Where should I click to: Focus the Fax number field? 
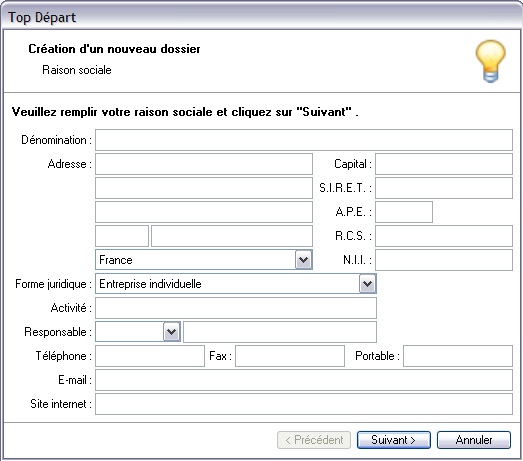click(x=290, y=356)
